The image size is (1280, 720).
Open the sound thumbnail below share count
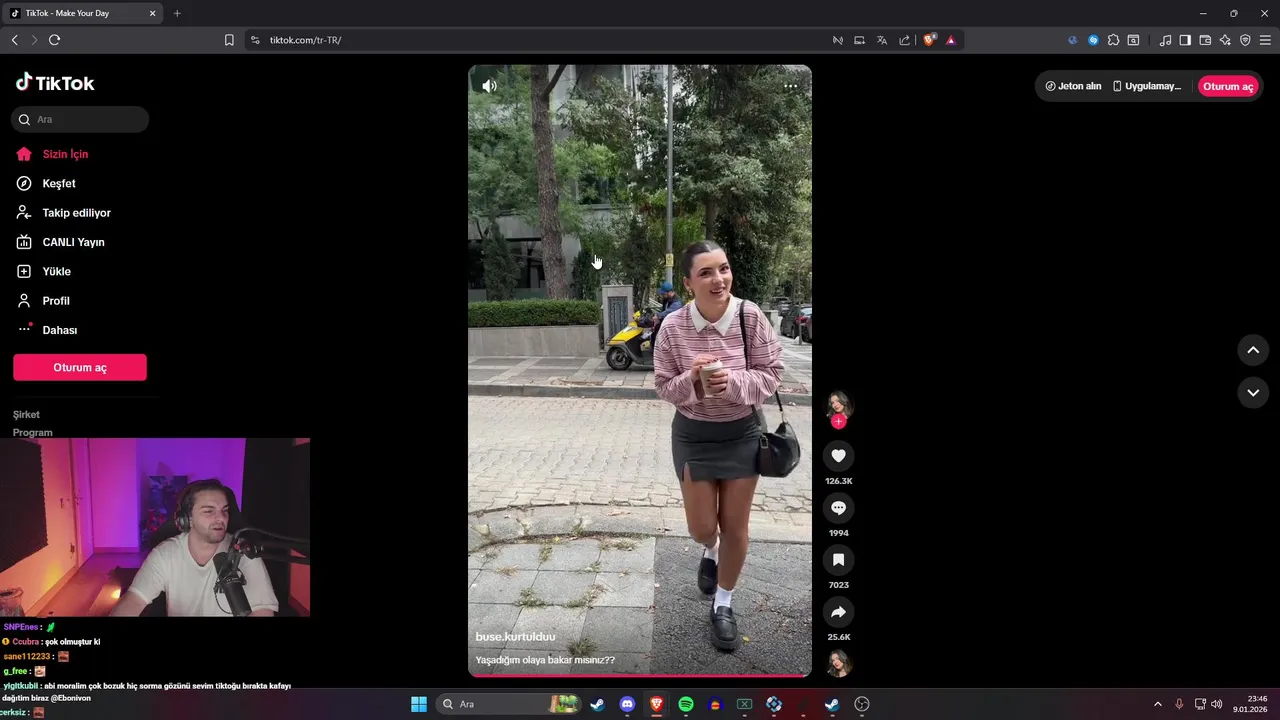(x=838, y=664)
